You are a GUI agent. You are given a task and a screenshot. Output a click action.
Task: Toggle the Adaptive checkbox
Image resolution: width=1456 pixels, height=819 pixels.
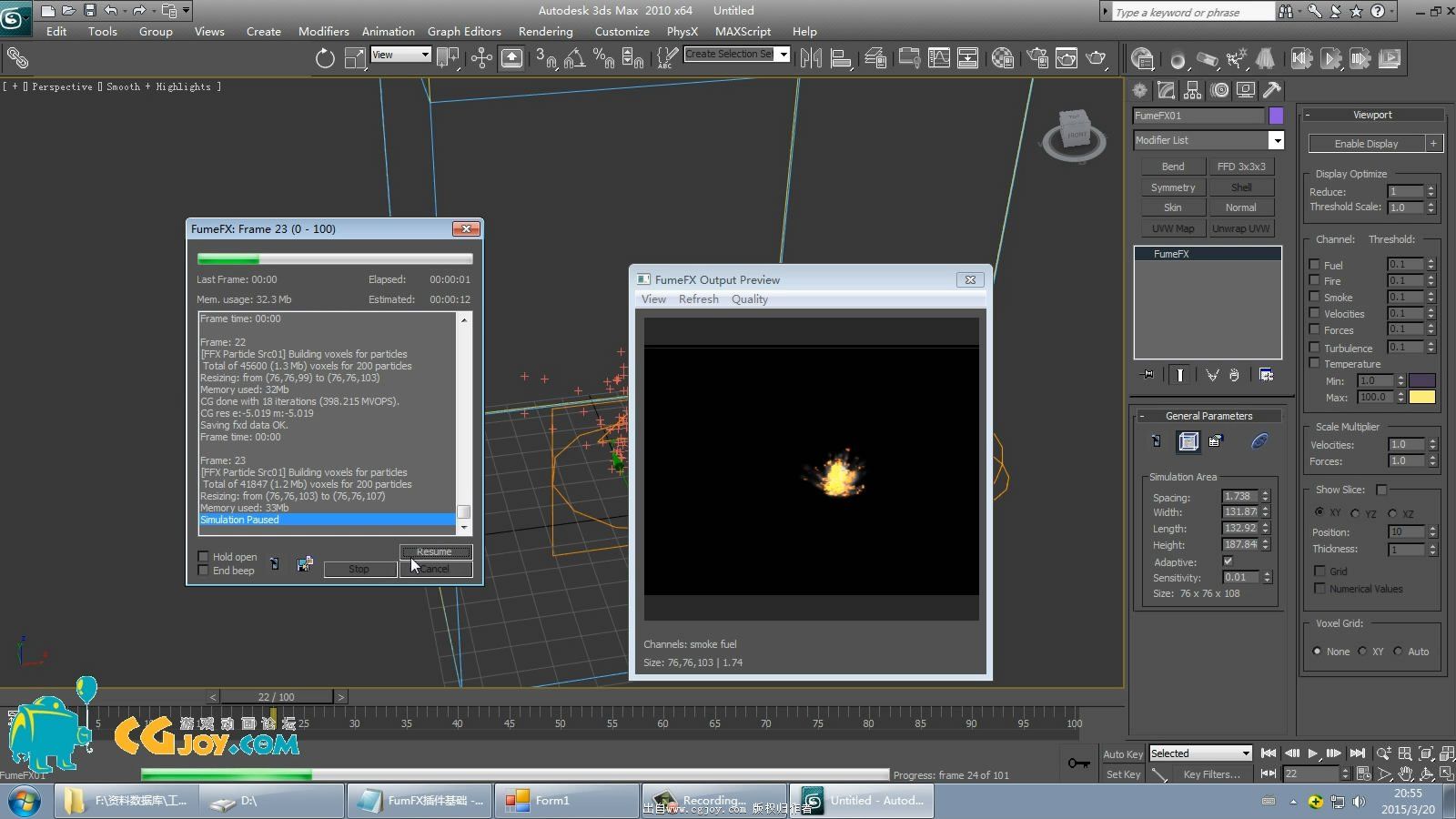[x=1228, y=561]
